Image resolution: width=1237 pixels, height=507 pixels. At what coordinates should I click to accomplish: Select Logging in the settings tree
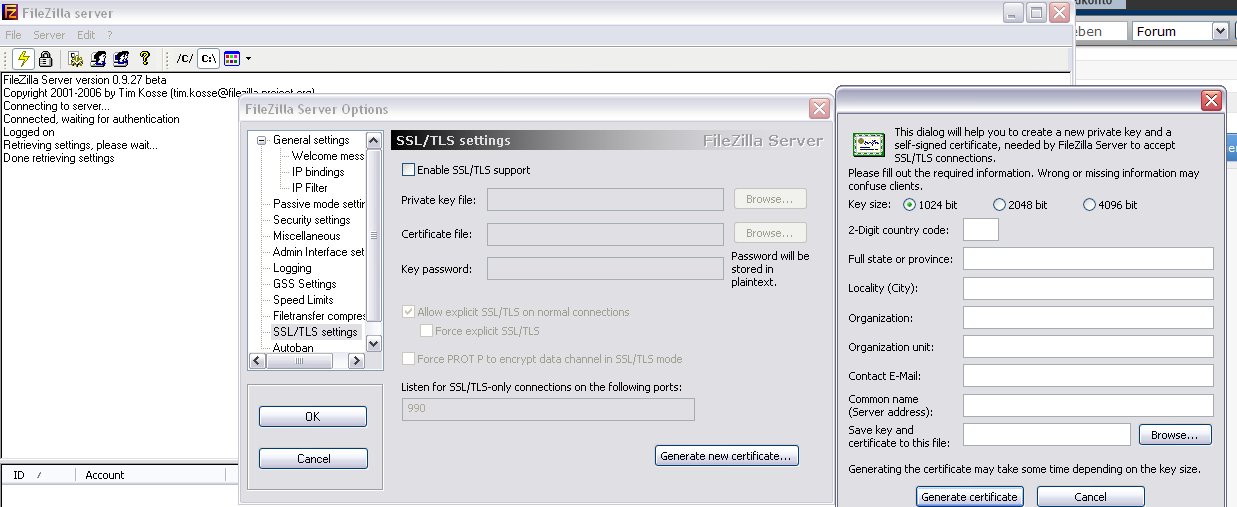coord(292,268)
